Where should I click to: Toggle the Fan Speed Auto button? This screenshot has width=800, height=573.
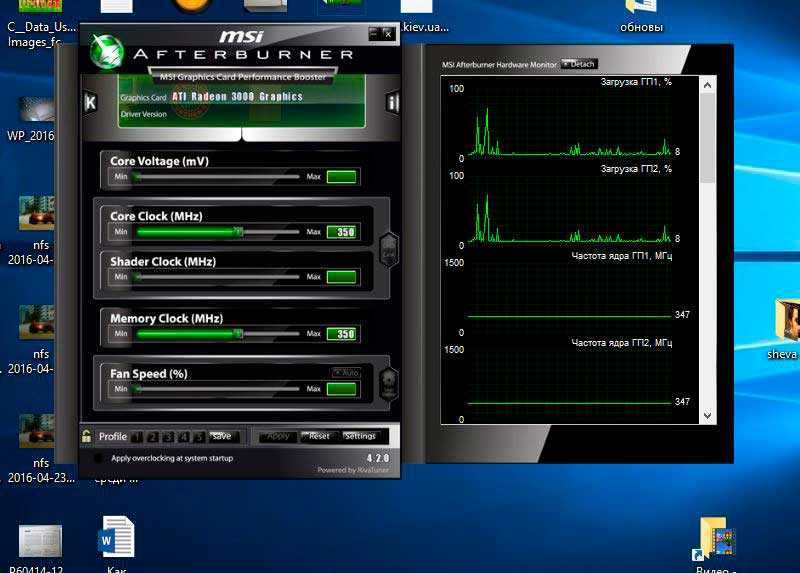[x=346, y=372]
